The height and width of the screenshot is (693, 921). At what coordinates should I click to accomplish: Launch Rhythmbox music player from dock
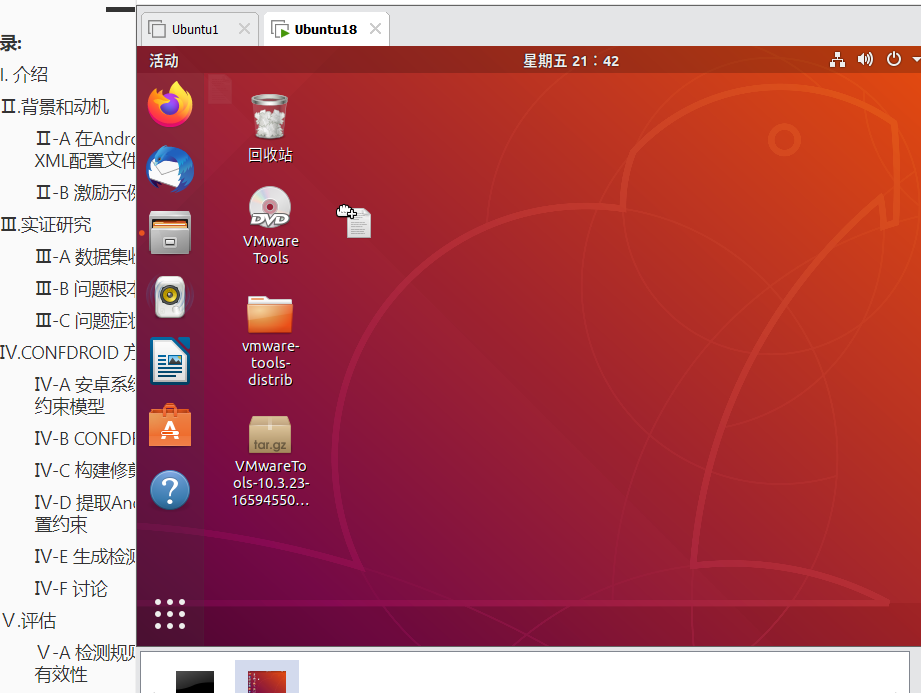170,297
